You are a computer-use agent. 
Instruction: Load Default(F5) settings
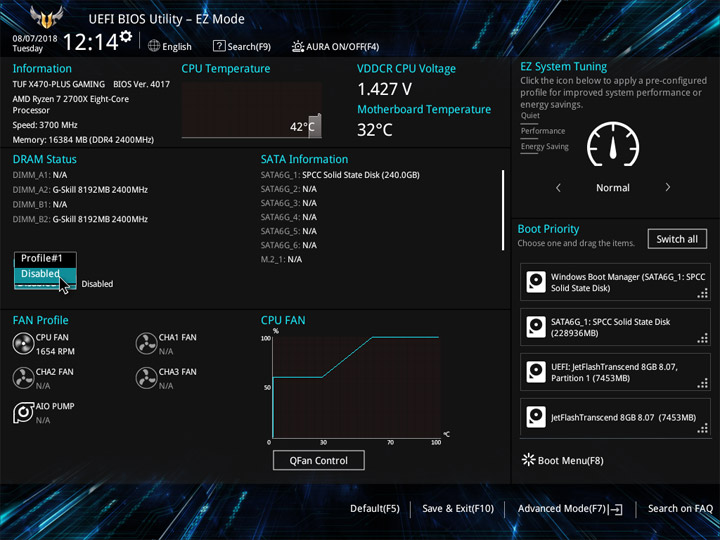click(375, 509)
